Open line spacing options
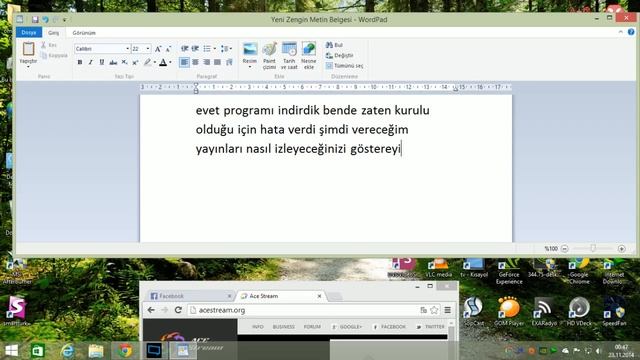The image size is (640, 360). (x=226, y=49)
